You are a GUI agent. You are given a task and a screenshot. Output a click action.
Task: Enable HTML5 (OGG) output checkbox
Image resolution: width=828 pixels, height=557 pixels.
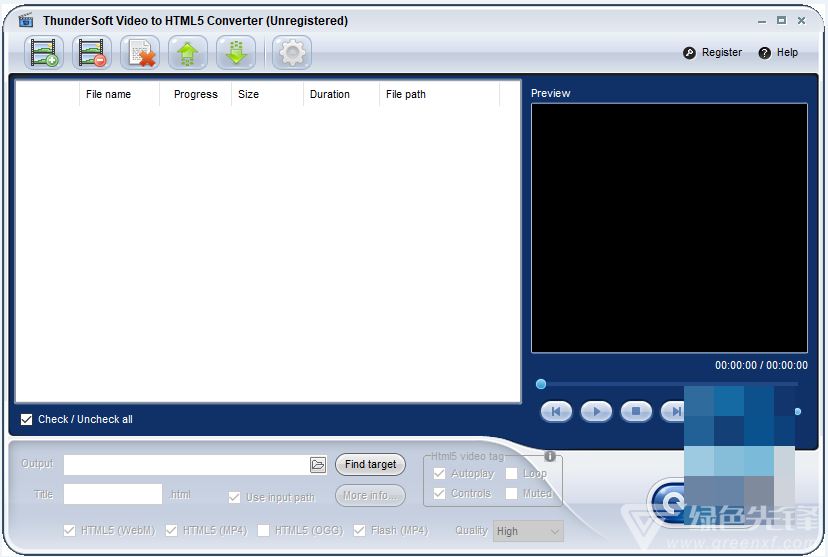[x=263, y=530]
